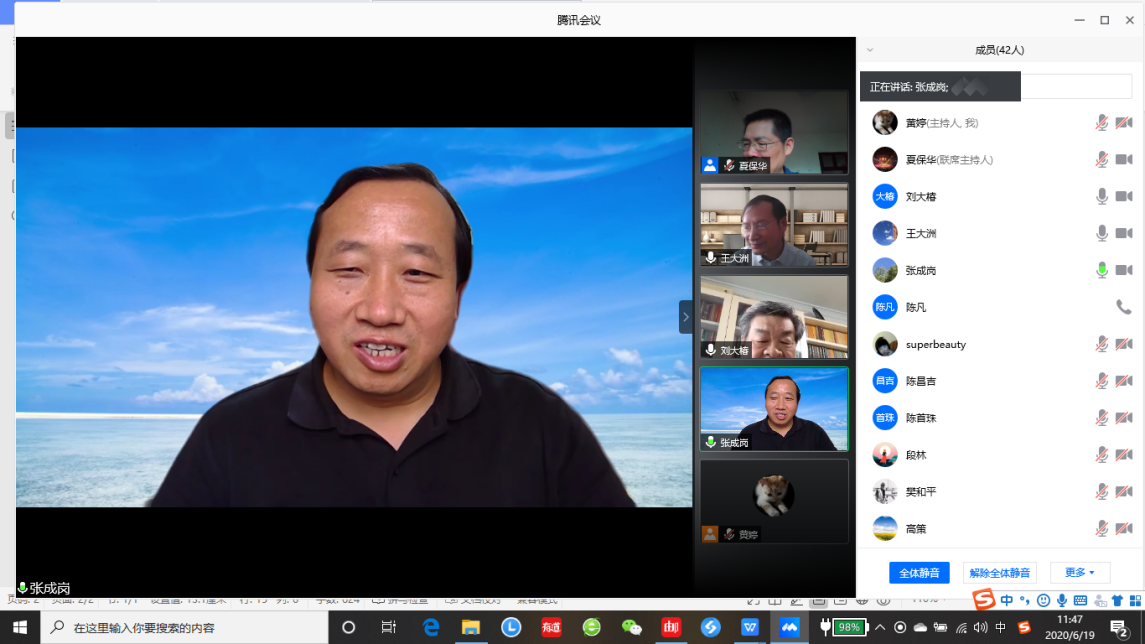The height and width of the screenshot is (644, 1145).
Task: Click the 解除全体静音 button
Action: coord(999,573)
